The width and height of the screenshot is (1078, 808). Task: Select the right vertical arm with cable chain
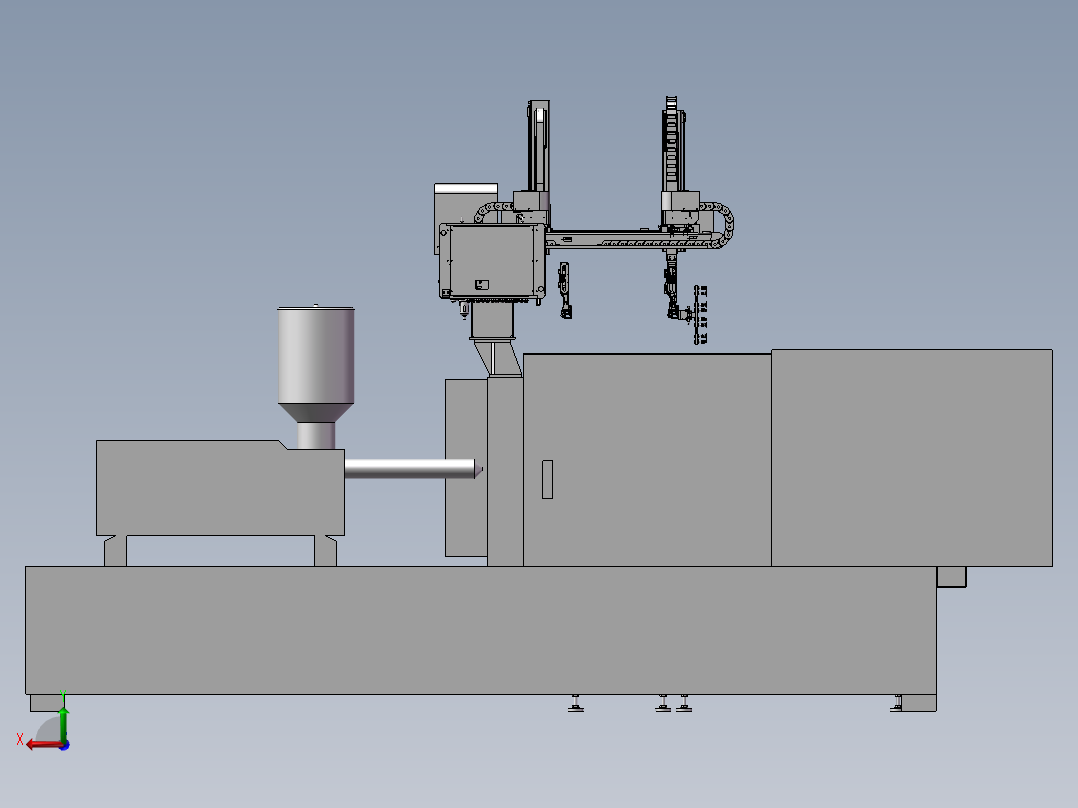click(x=673, y=144)
